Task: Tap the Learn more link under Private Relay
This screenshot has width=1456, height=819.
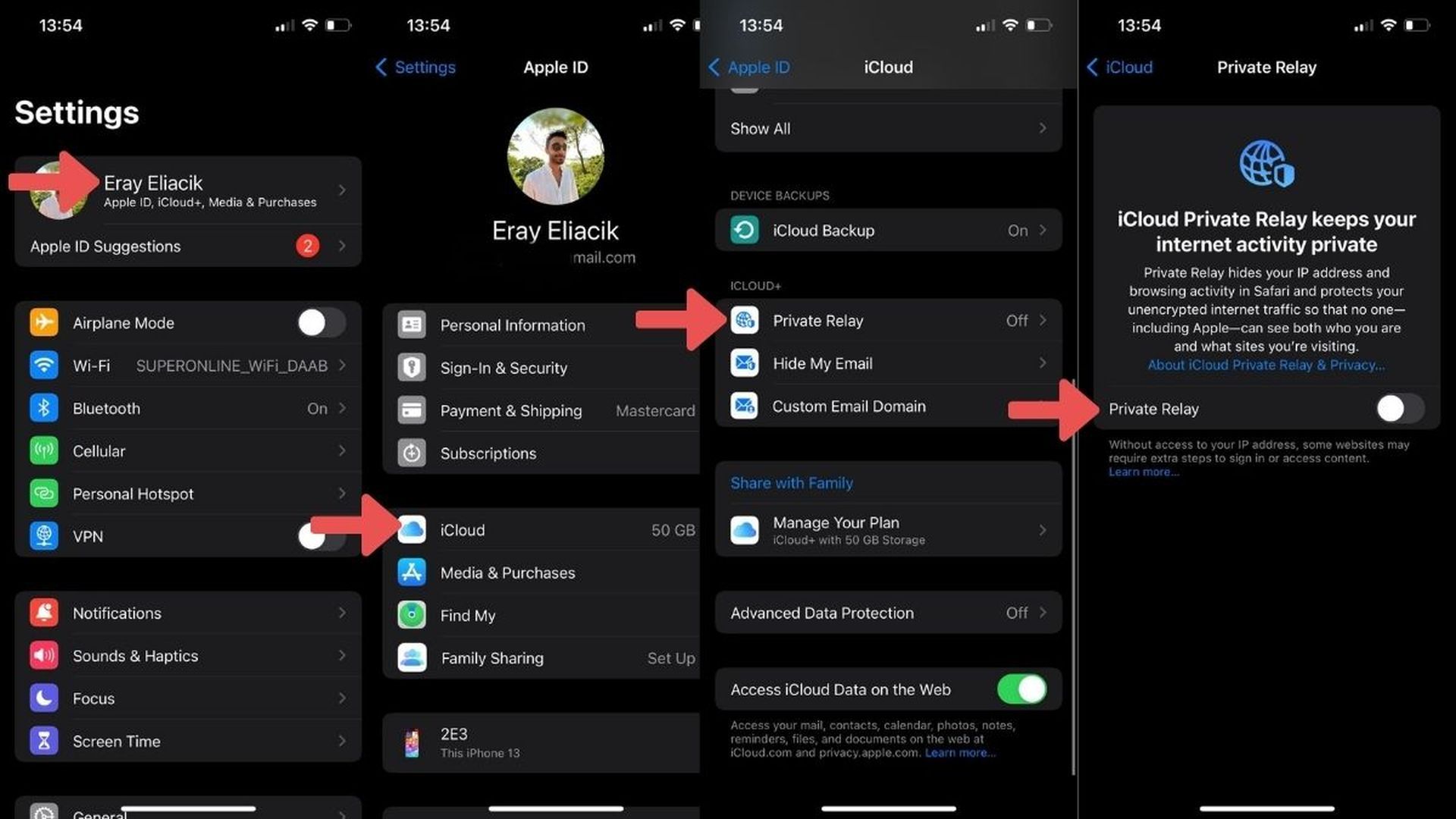Action: coord(1144,471)
